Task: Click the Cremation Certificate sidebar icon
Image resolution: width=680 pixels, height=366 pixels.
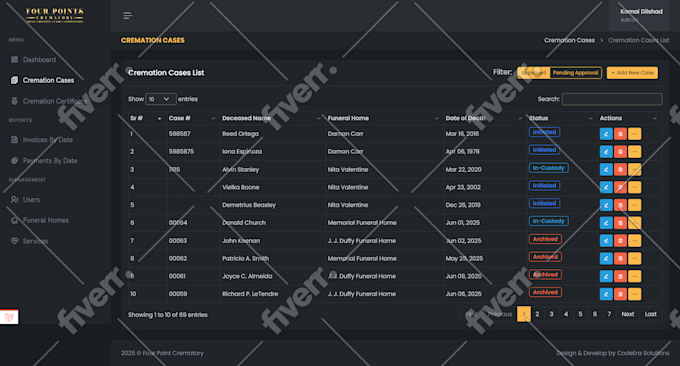Action: [14, 101]
